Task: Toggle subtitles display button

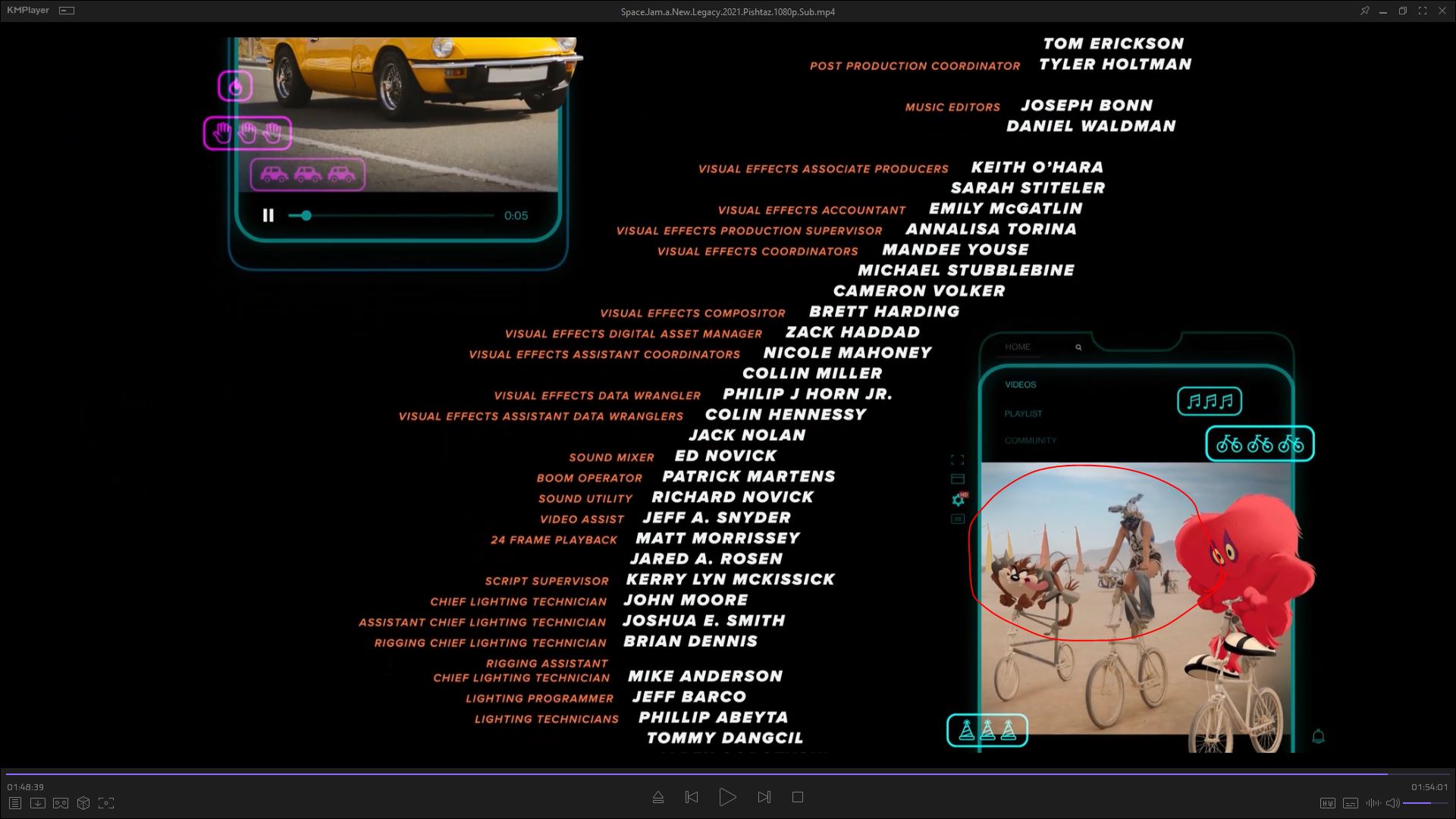Action: tap(1350, 803)
